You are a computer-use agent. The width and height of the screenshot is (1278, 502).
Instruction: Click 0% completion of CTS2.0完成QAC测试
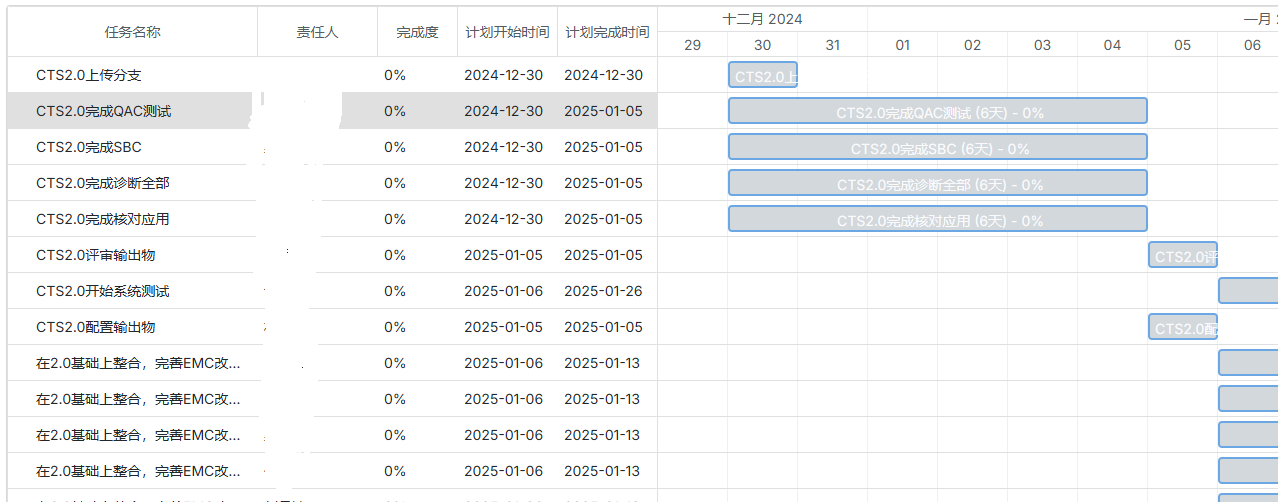click(x=395, y=111)
